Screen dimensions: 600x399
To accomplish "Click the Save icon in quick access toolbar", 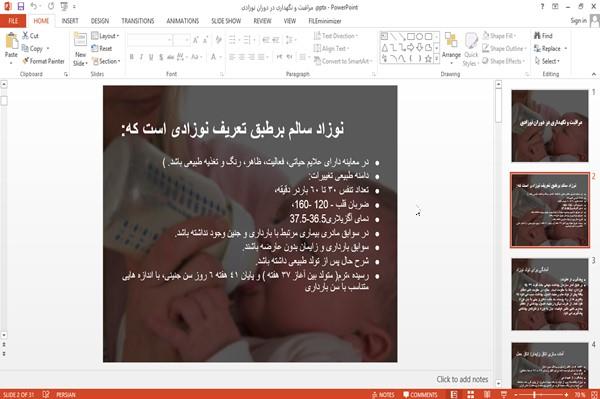I will [x=21, y=6].
